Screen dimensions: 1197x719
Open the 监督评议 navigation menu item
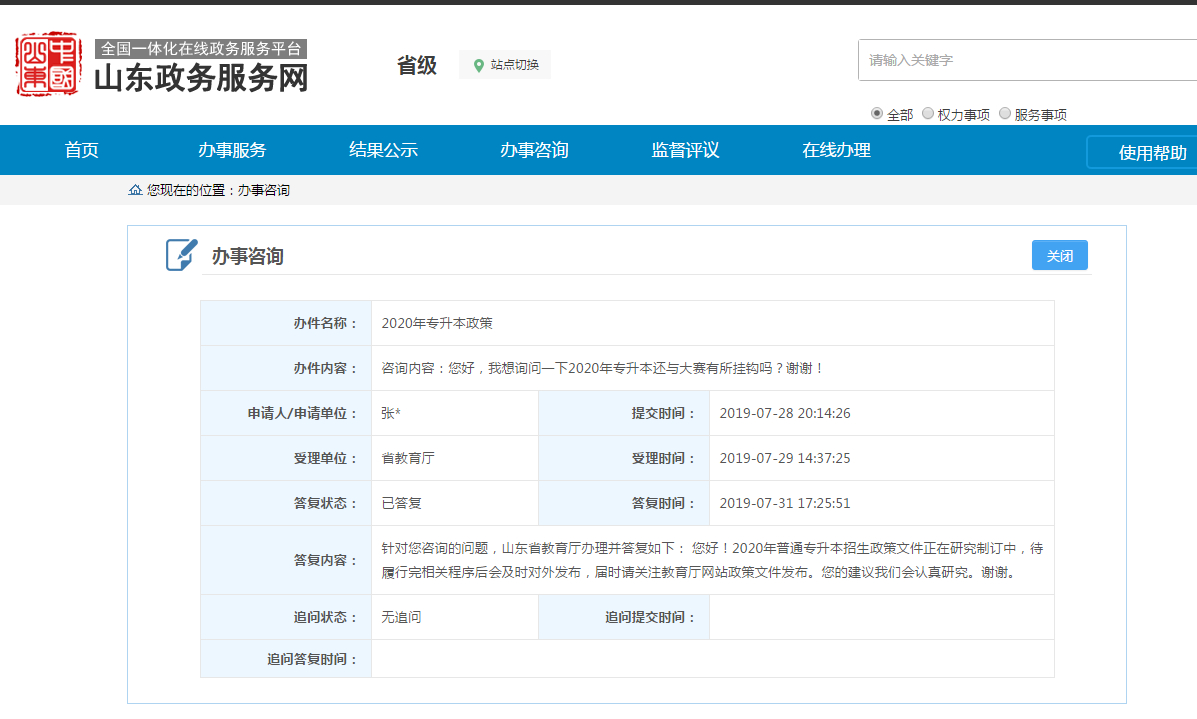[685, 150]
